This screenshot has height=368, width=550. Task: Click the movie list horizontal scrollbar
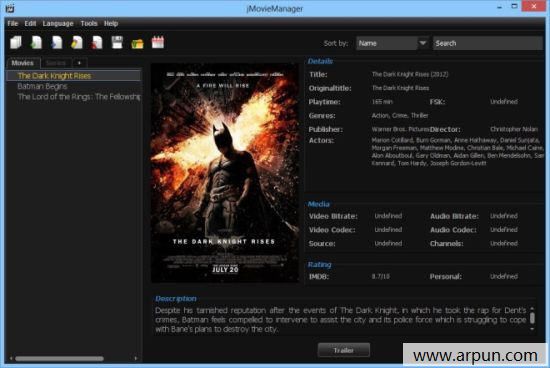(59, 359)
